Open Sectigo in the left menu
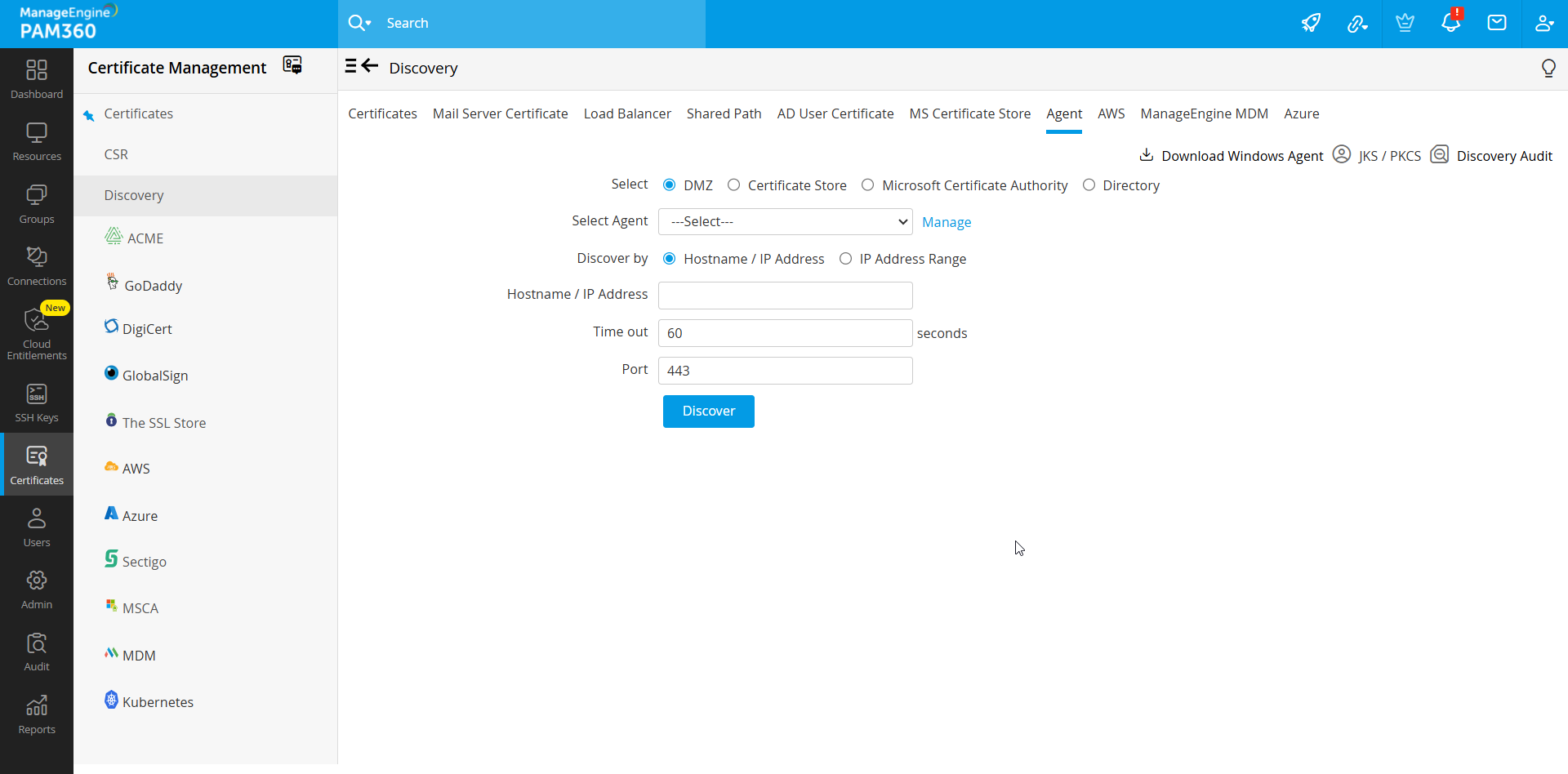 [145, 562]
